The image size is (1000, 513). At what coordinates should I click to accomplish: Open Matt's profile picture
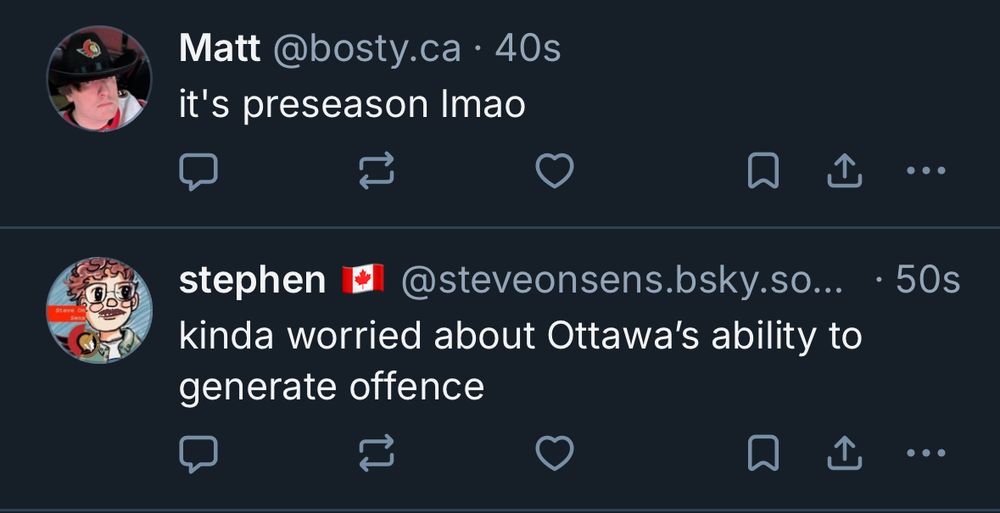[x=98, y=78]
